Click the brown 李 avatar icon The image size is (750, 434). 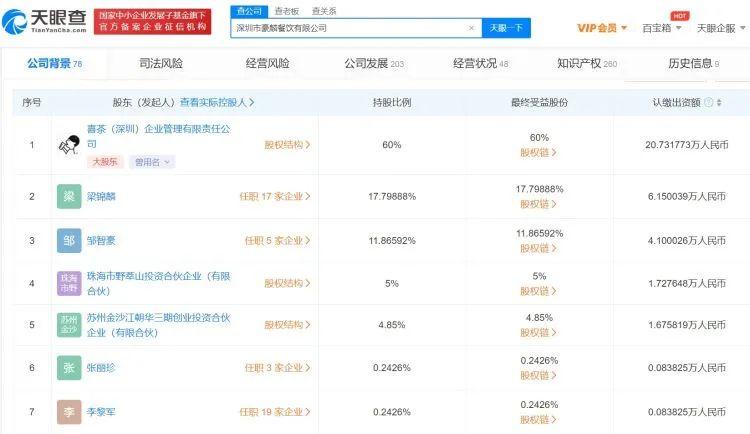[69, 411]
